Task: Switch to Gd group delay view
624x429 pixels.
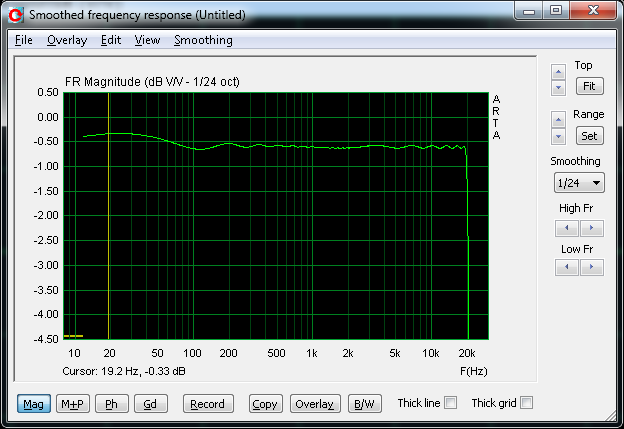Action: pos(151,404)
